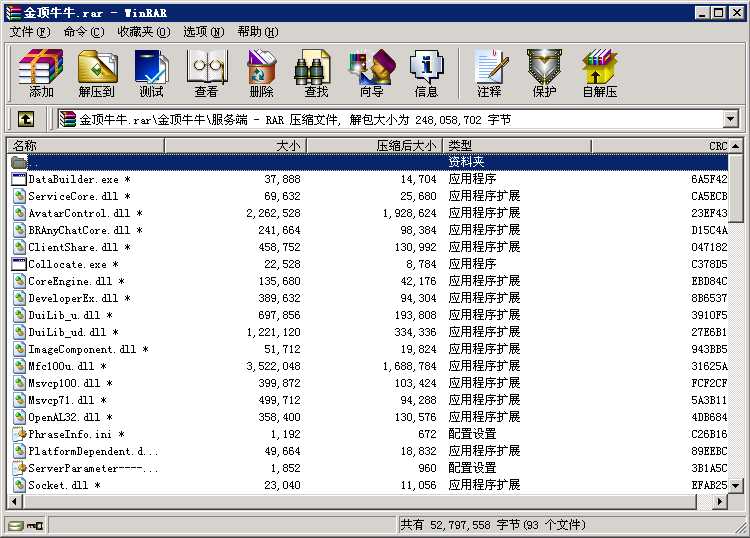Expand the archive path dropdown arrow
The height and width of the screenshot is (538, 750).
tap(730, 119)
